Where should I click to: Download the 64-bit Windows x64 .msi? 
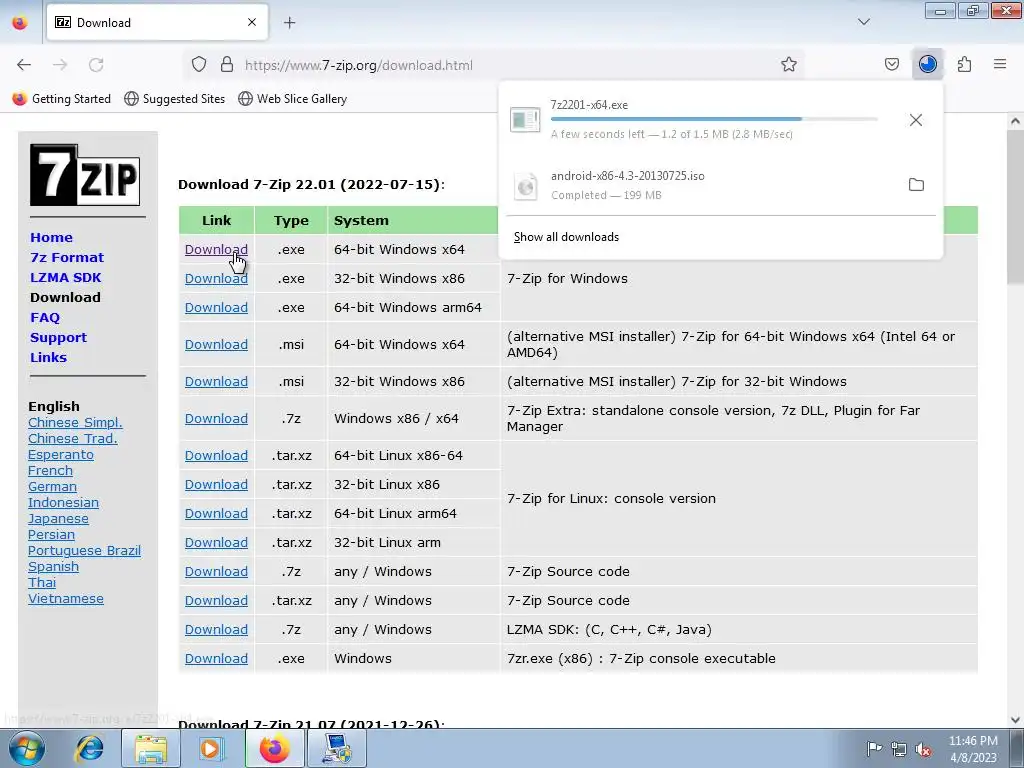(x=216, y=344)
